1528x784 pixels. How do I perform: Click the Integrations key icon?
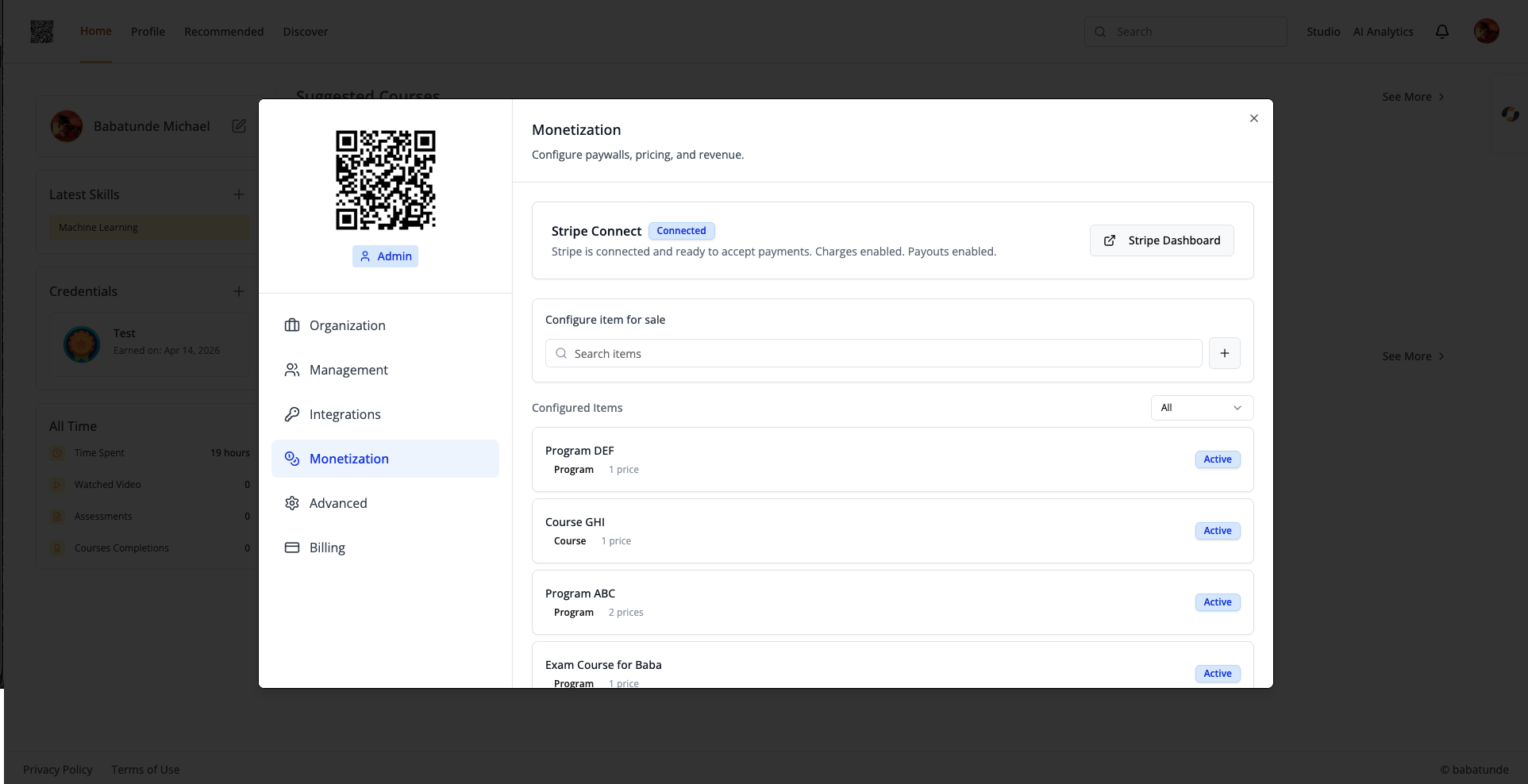tap(292, 414)
